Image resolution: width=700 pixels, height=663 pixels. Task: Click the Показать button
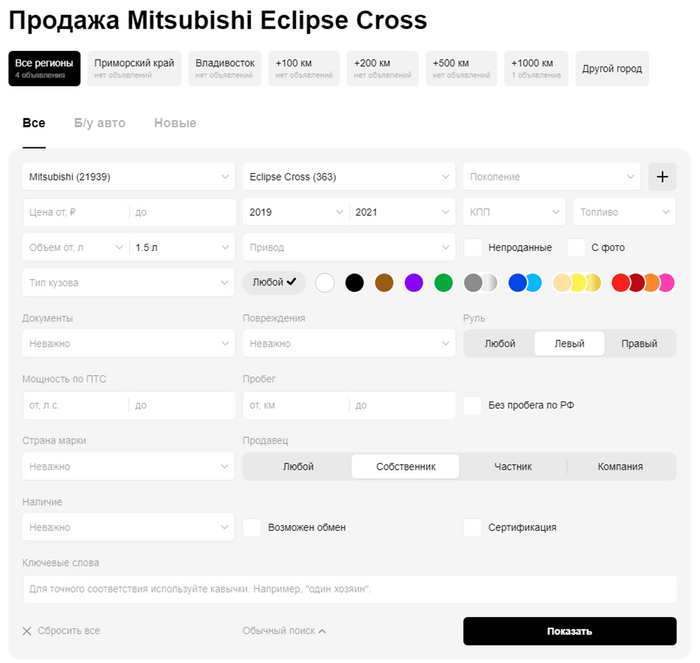570,631
